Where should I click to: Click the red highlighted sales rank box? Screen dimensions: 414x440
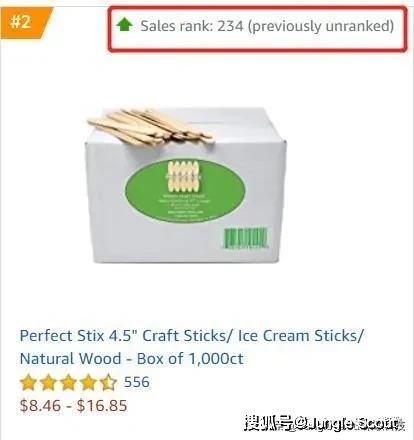[x=258, y=29]
